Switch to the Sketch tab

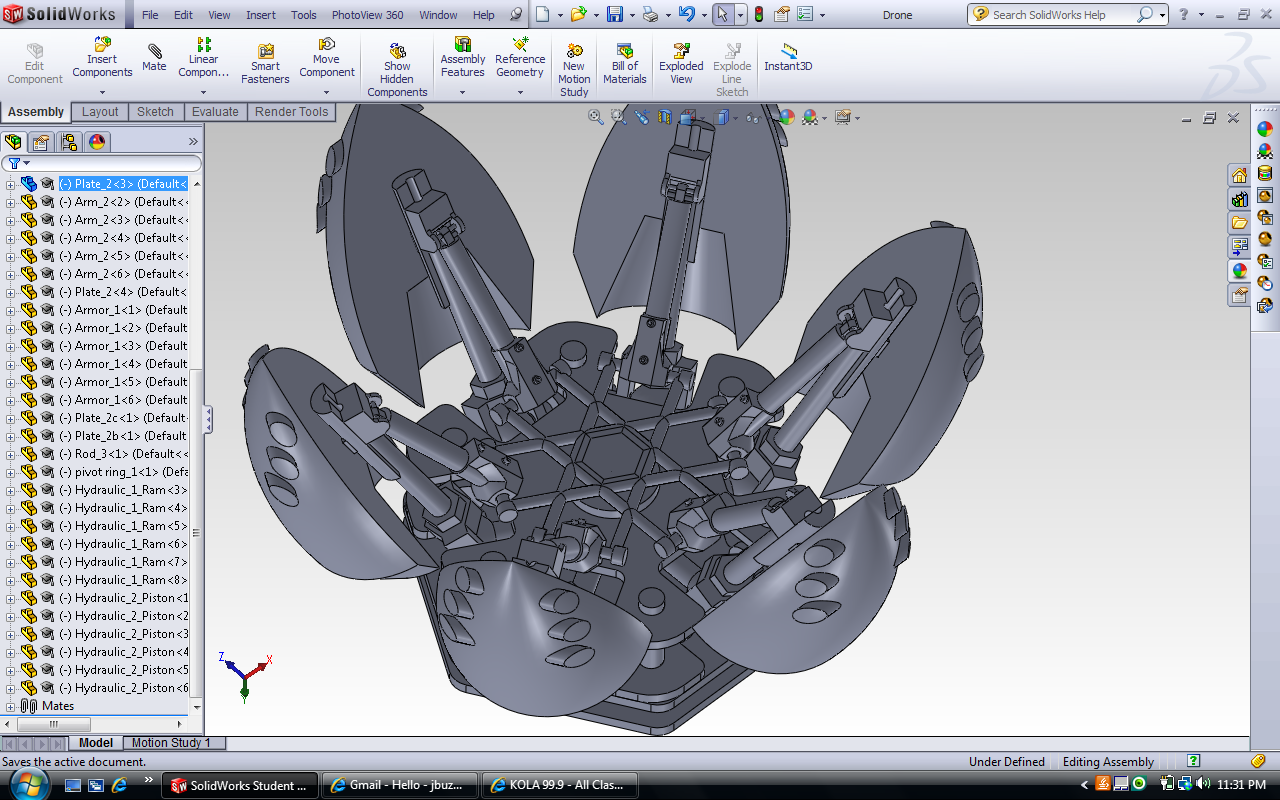(x=155, y=112)
